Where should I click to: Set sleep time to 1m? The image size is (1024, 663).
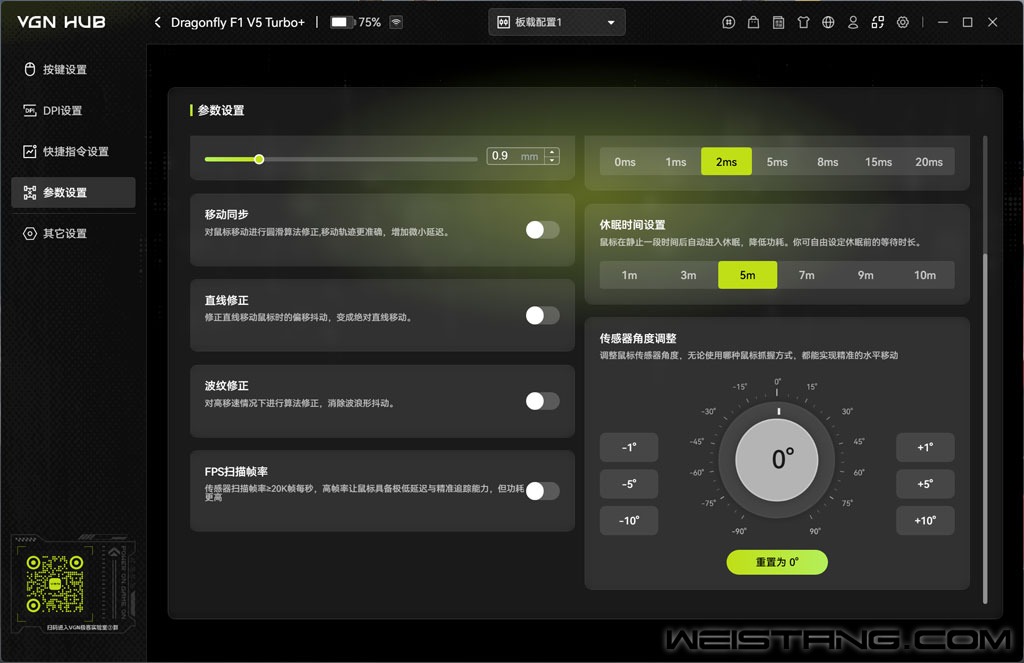click(x=630, y=275)
